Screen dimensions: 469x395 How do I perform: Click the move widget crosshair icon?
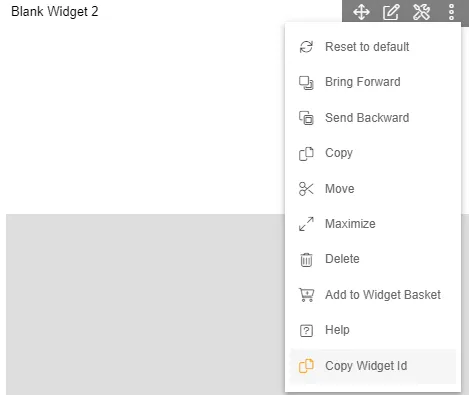(361, 13)
